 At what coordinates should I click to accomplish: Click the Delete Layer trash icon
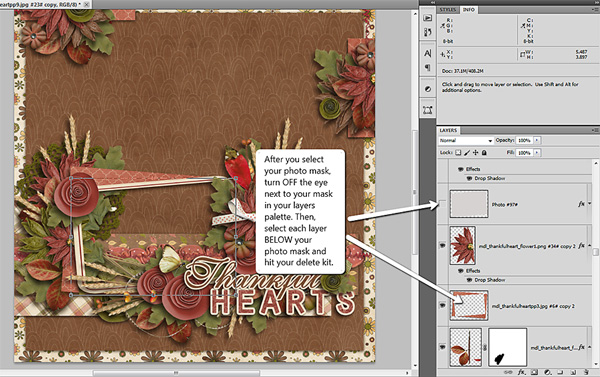tap(586, 372)
